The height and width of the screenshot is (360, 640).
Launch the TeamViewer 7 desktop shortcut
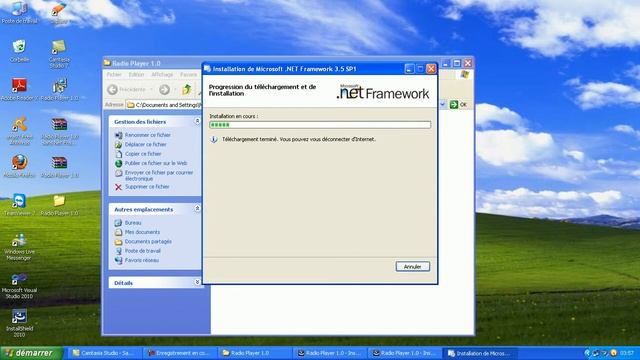coord(19,204)
